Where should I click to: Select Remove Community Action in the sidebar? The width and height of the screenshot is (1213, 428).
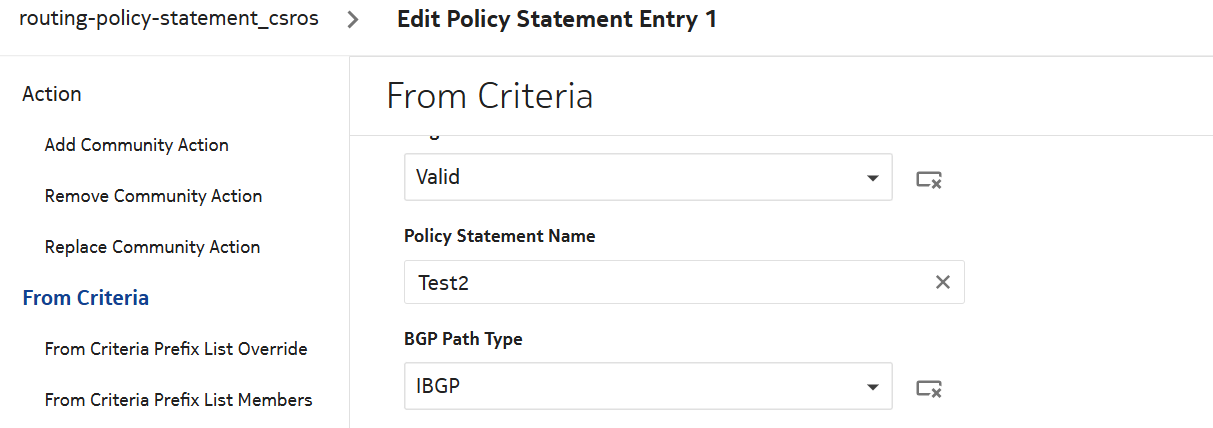point(153,196)
